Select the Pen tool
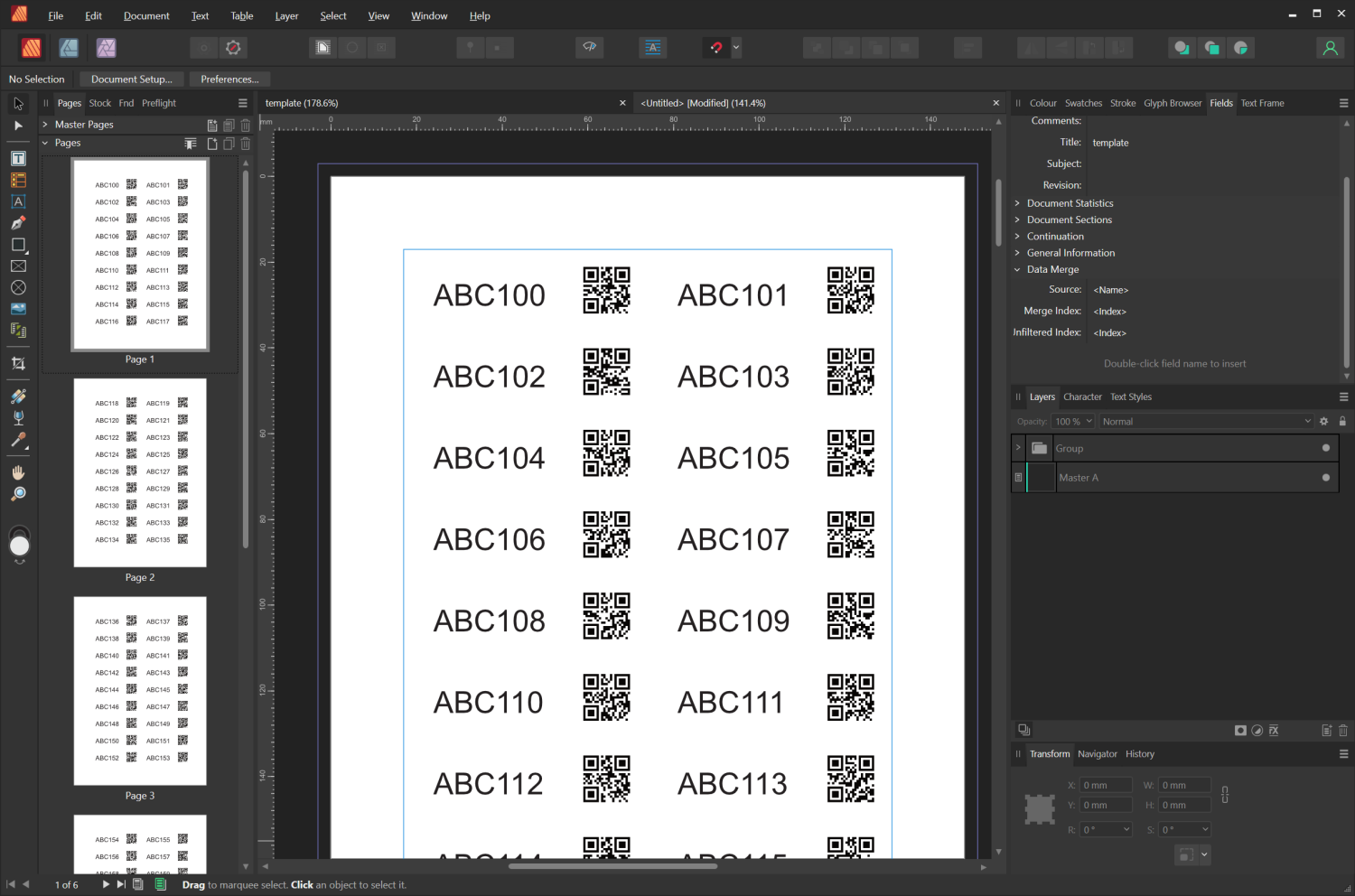1355x896 pixels. (18, 222)
